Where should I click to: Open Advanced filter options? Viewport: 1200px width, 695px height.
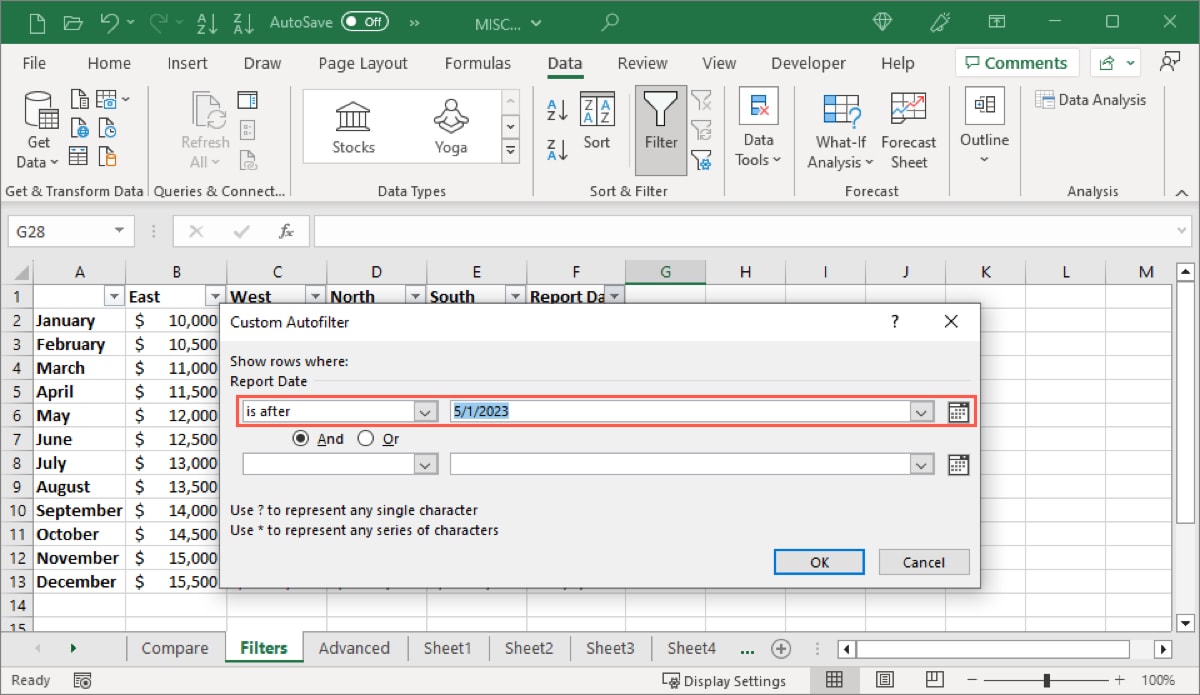(x=703, y=161)
